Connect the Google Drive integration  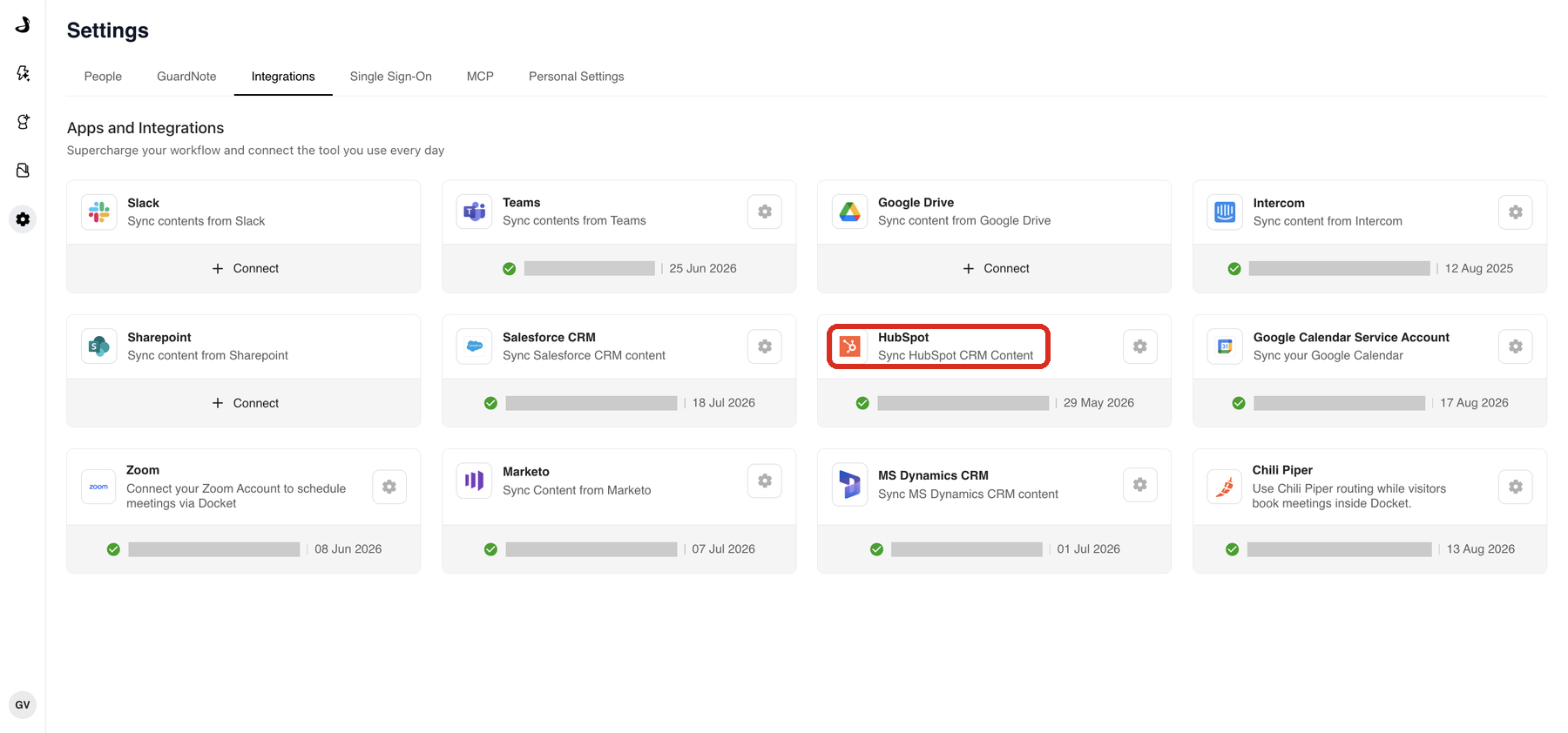tap(996, 268)
